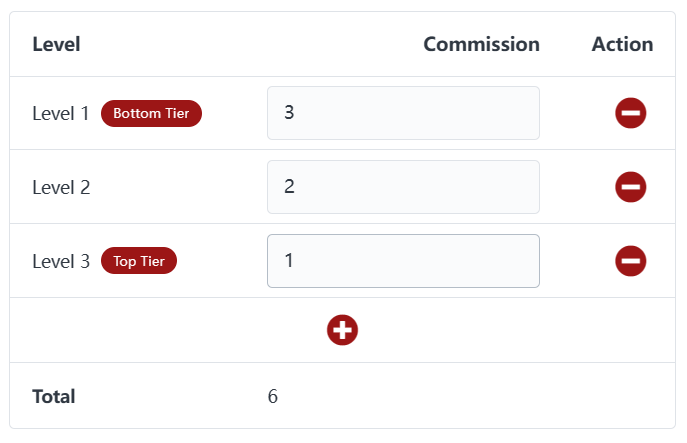Delete the Level 2 row
Screen dimensions: 687x443
tap(630, 187)
